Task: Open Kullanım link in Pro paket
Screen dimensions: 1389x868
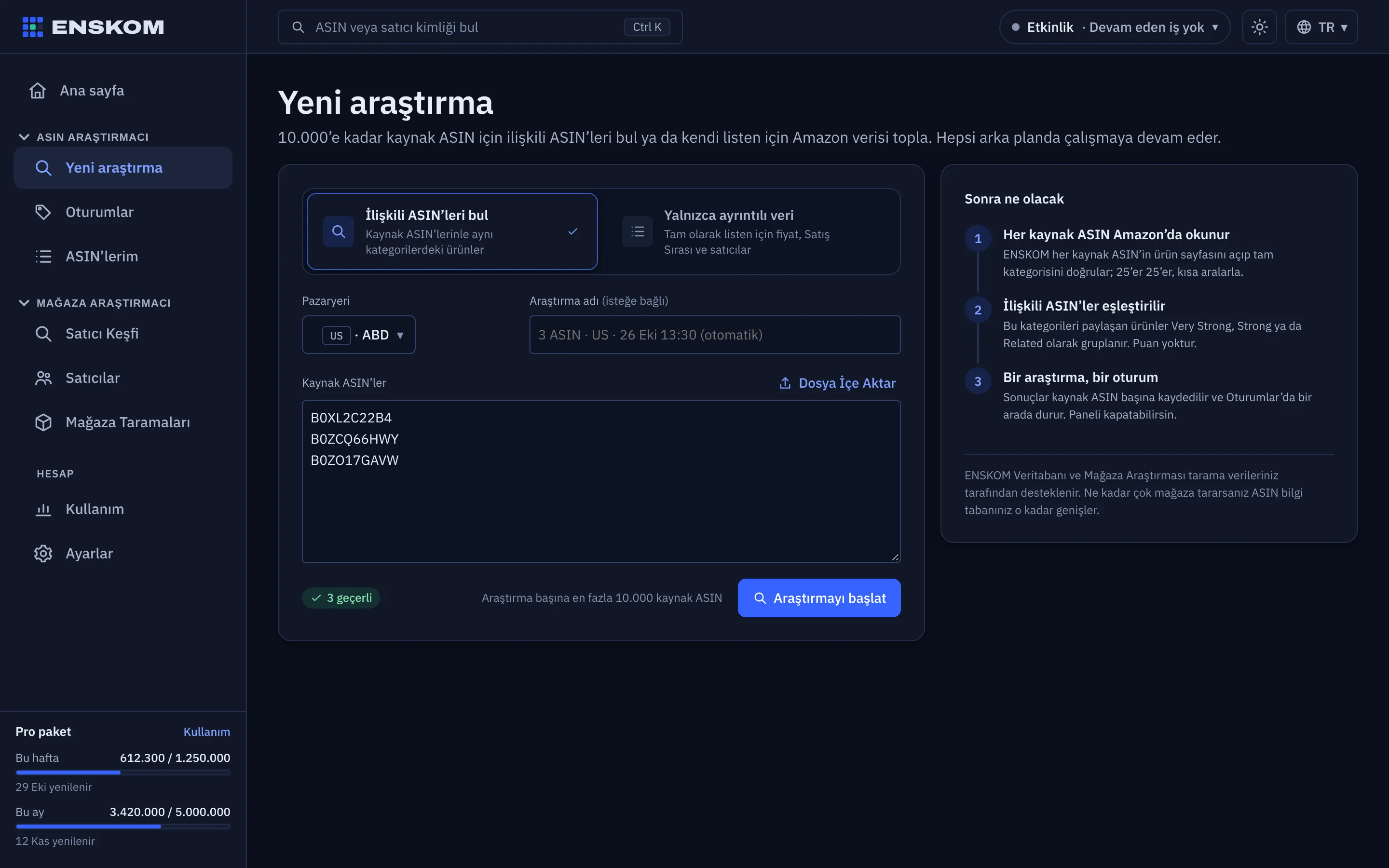Action: [206, 732]
